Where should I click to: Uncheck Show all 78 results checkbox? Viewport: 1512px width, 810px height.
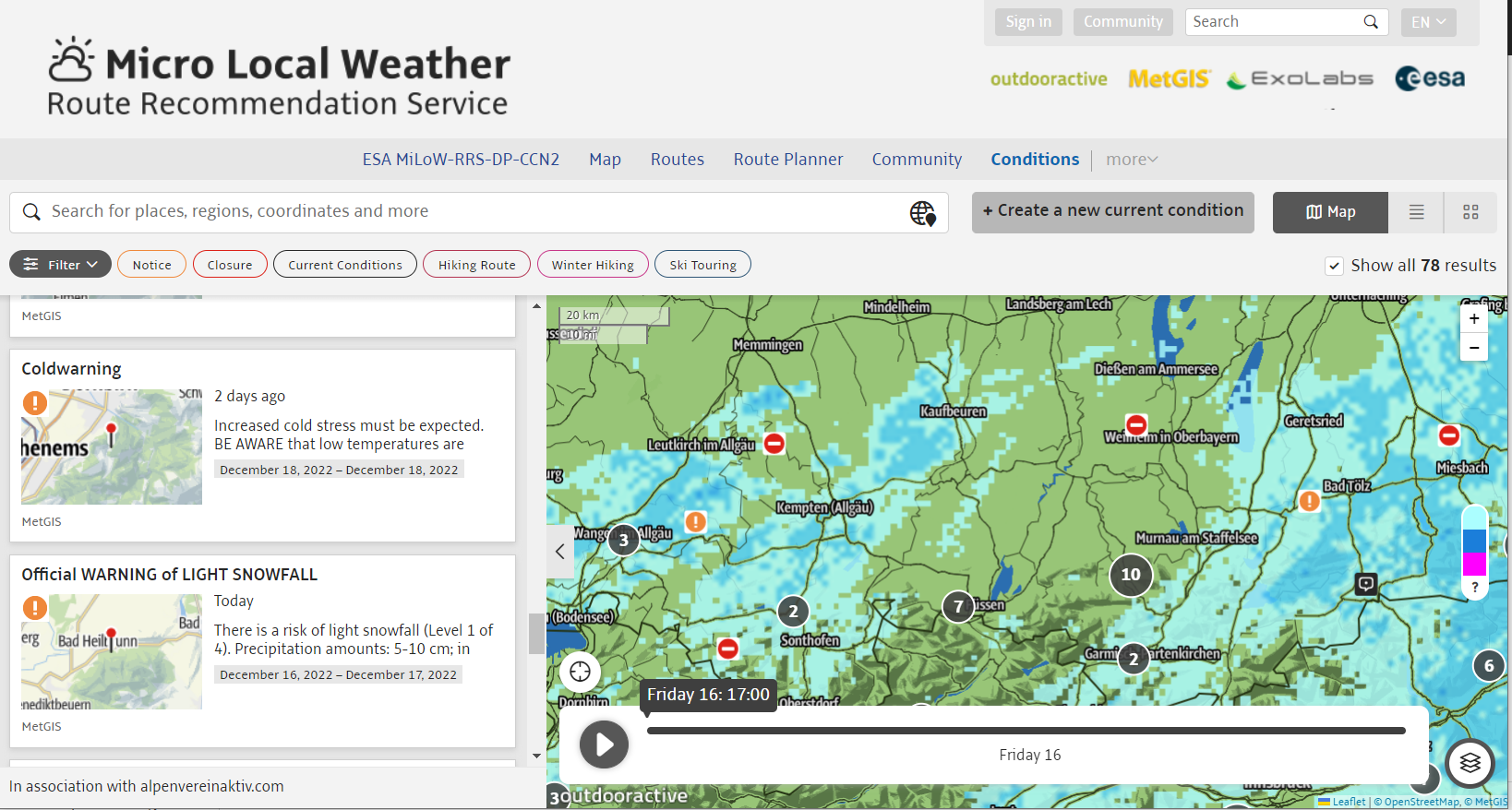[1334, 266]
